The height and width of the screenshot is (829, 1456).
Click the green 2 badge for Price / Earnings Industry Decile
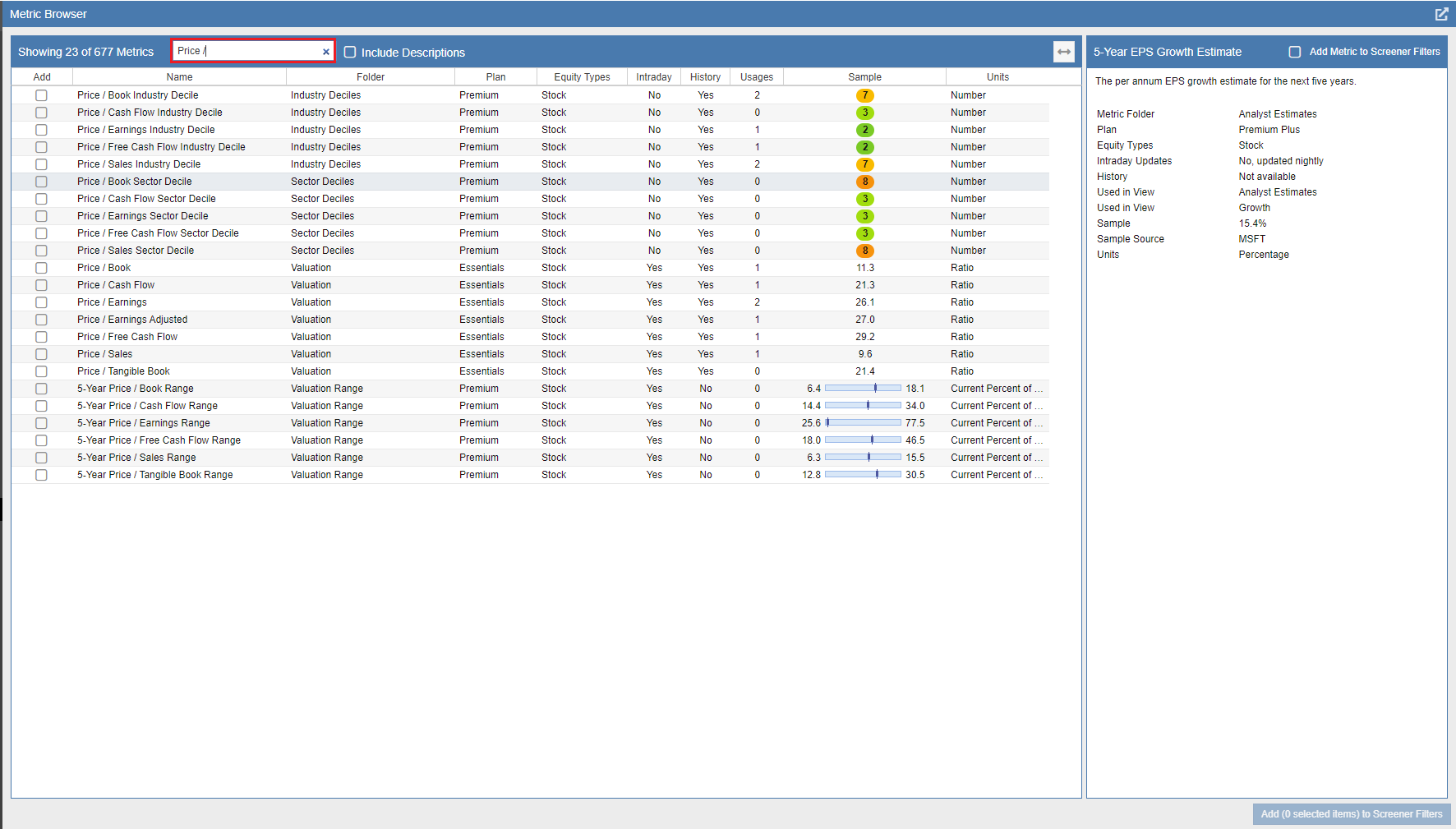click(x=864, y=130)
